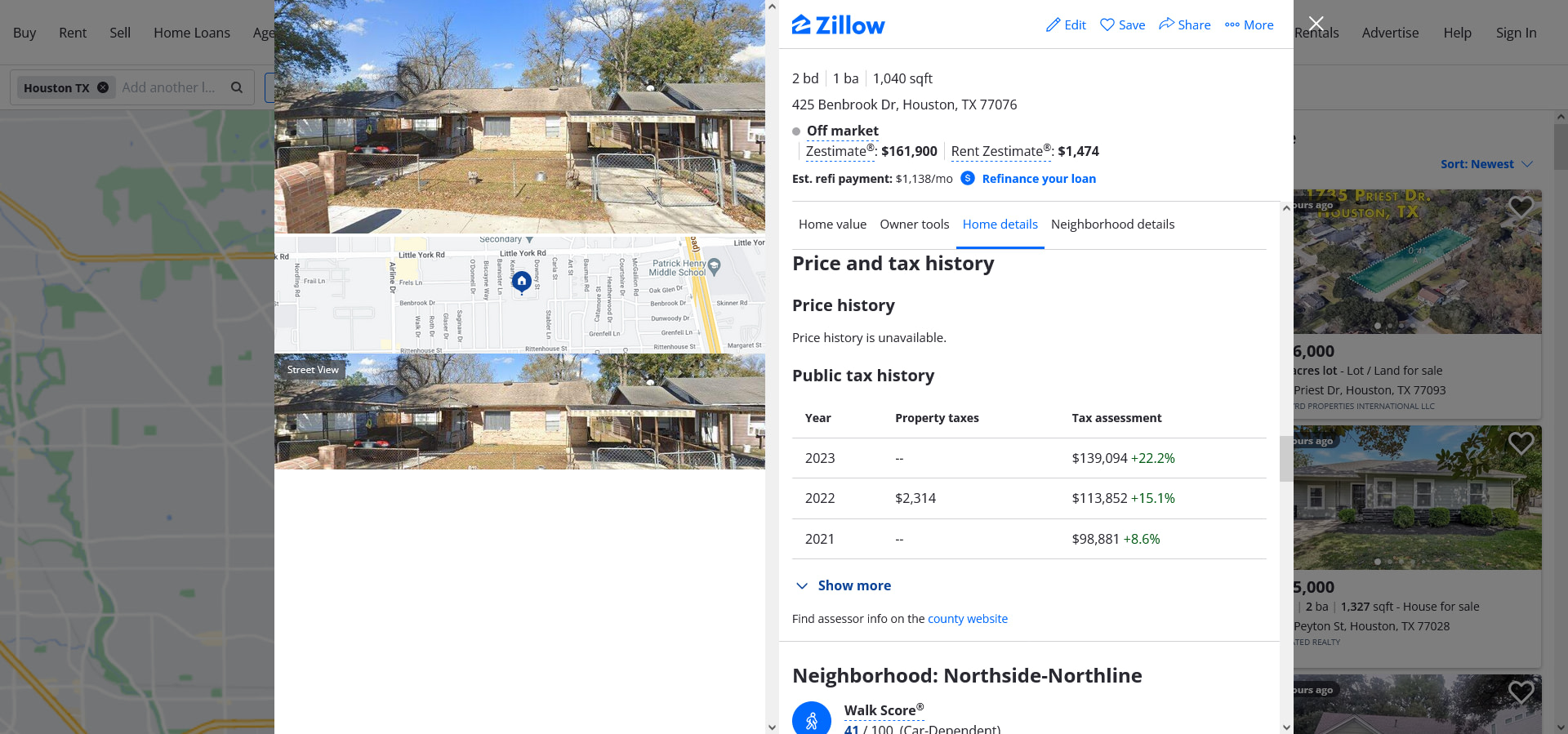Open the Sort: Newest dropdown

tap(1486, 164)
